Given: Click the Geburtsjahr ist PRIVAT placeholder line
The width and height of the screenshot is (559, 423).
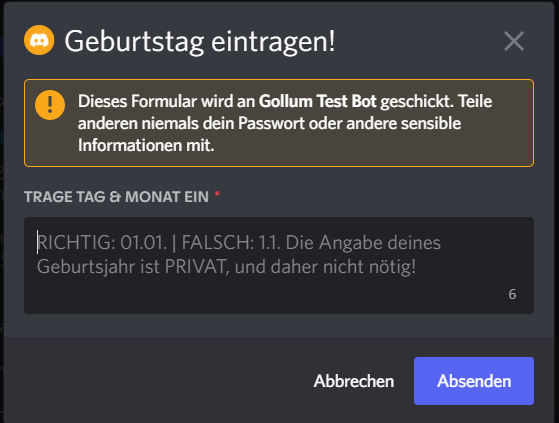Looking at the screenshot, I should point(226,267).
